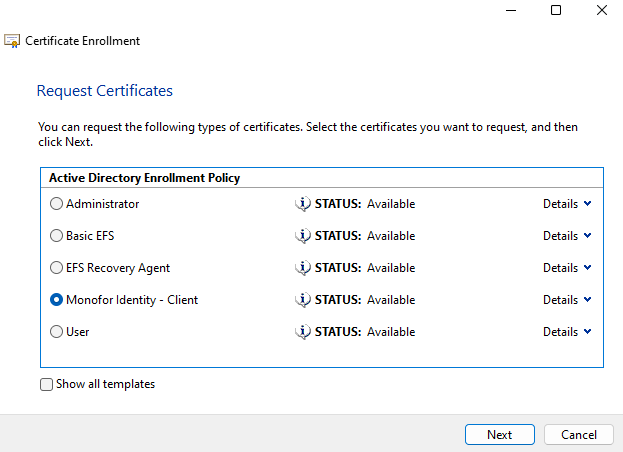This screenshot has width=623, height=452.
Task: Cancel the certificate enrollment
Action: coord(578,435)
